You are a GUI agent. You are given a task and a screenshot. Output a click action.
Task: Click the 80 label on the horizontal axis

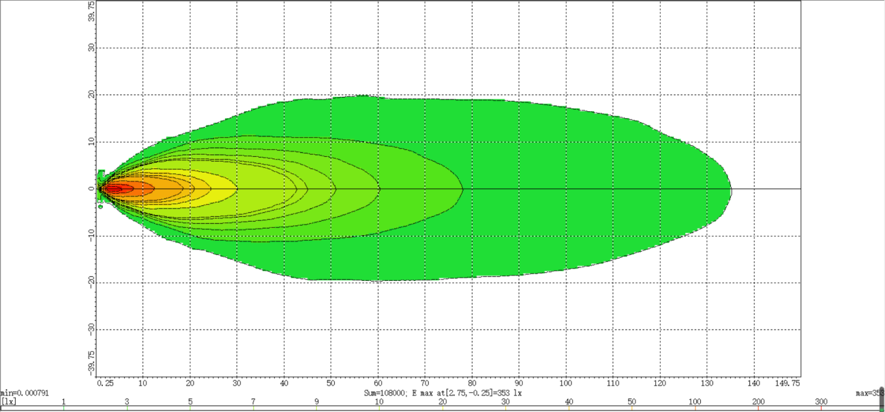click(x=472, y=383)
